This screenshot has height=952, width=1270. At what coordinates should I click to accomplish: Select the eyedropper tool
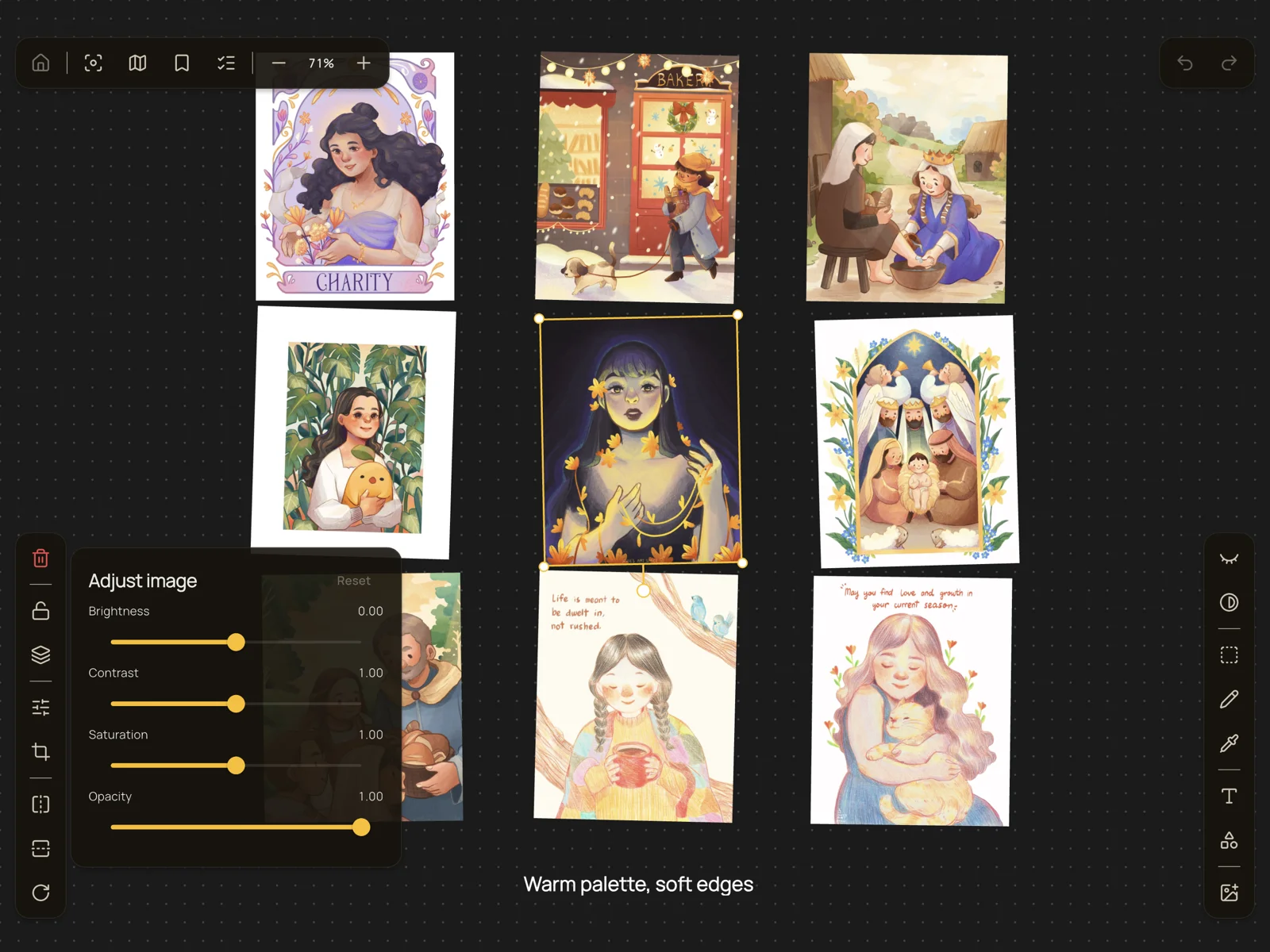coord(1229,743)
